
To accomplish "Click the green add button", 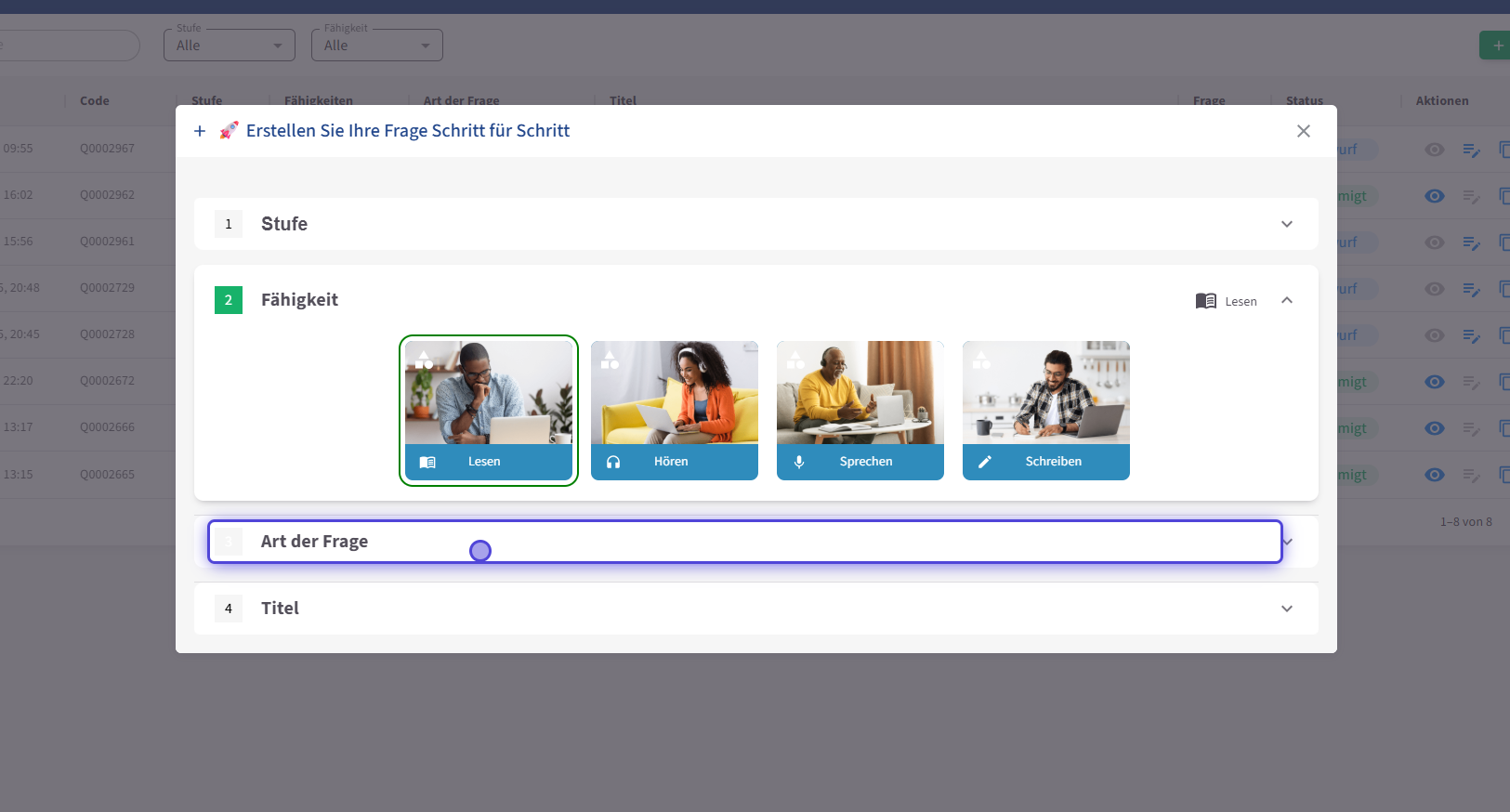I will click(x=1495, y=46).
